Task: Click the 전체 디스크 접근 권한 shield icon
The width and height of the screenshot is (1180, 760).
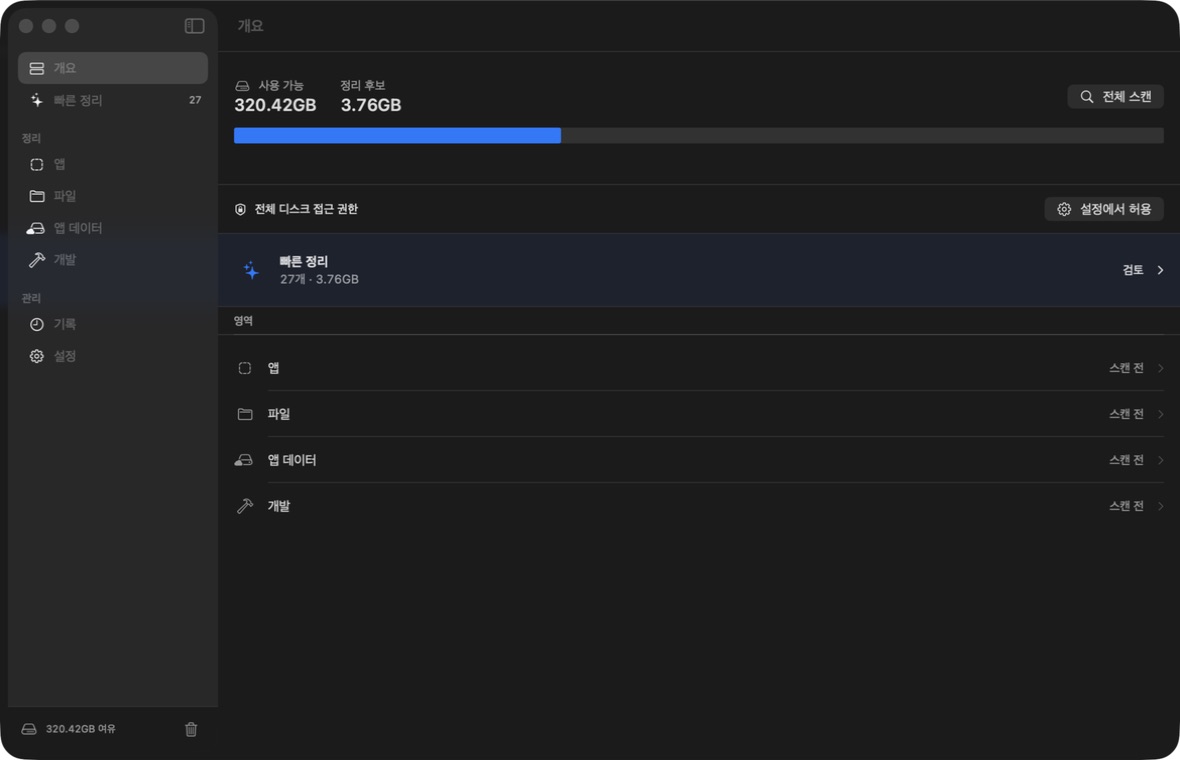Action: [240, 209]
